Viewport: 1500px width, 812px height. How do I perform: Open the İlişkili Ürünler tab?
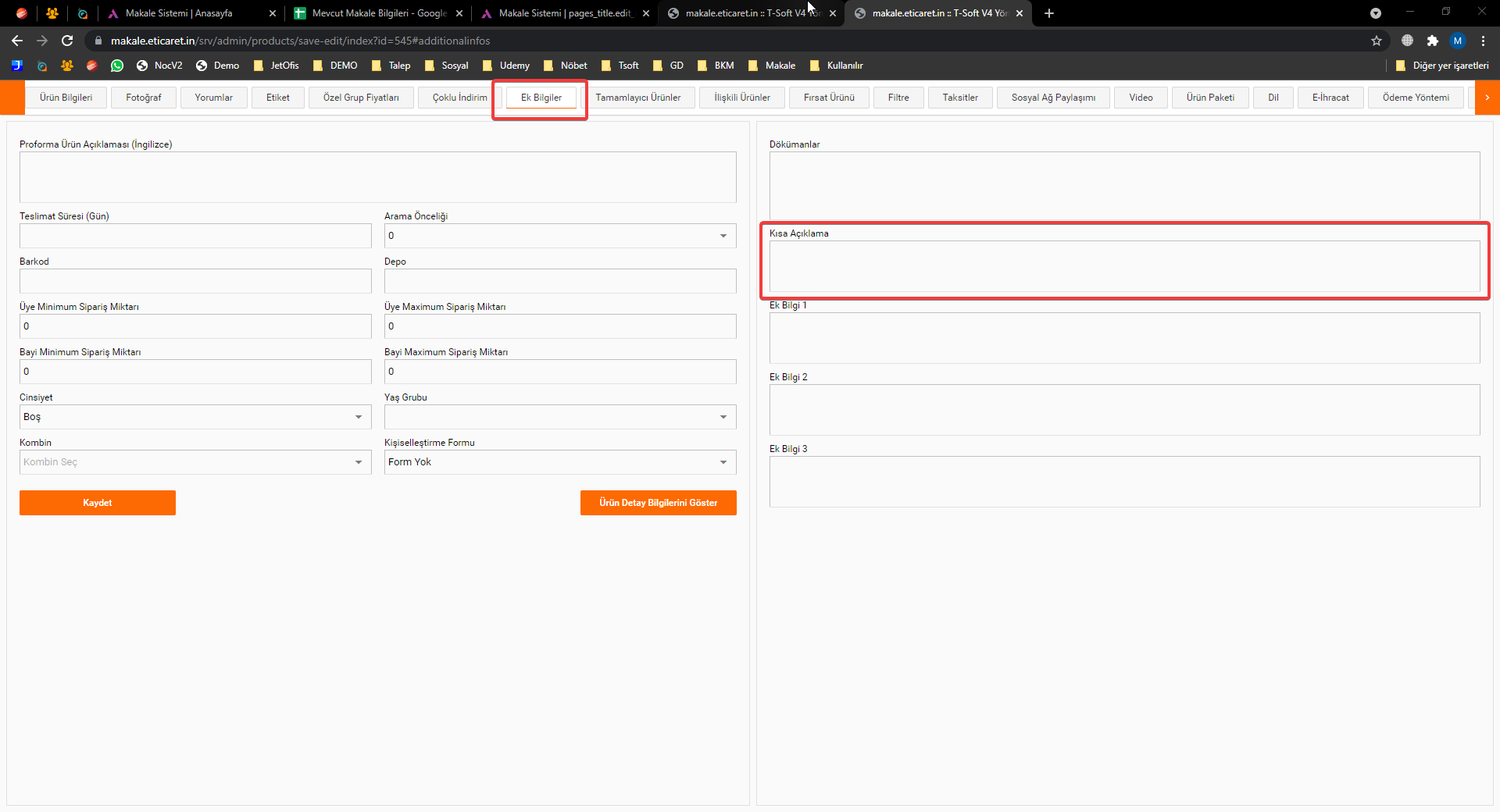pyautogui.click(x=742, y=98)
